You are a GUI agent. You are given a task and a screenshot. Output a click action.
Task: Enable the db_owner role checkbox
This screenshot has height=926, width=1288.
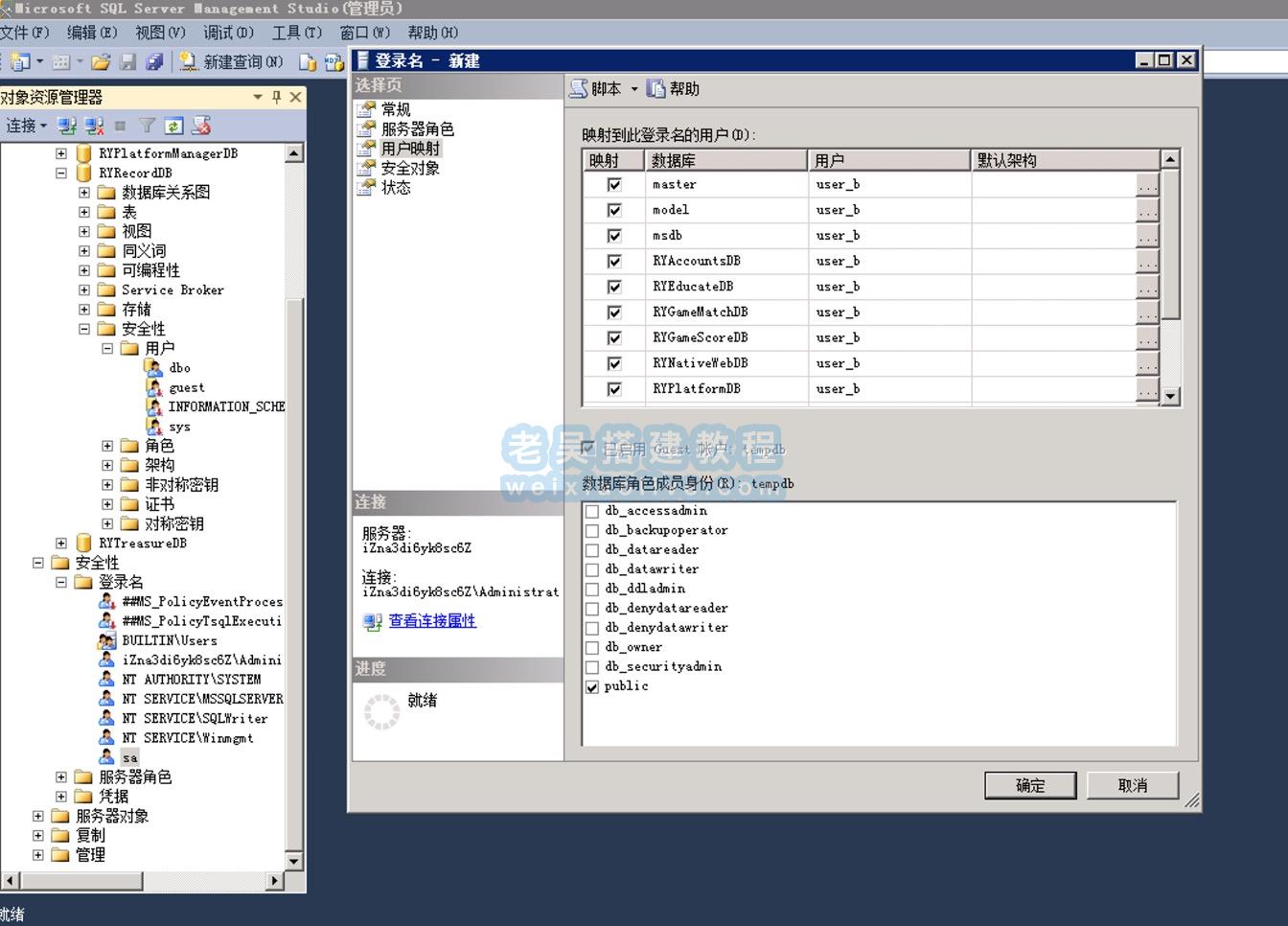(x=592, y=647)
